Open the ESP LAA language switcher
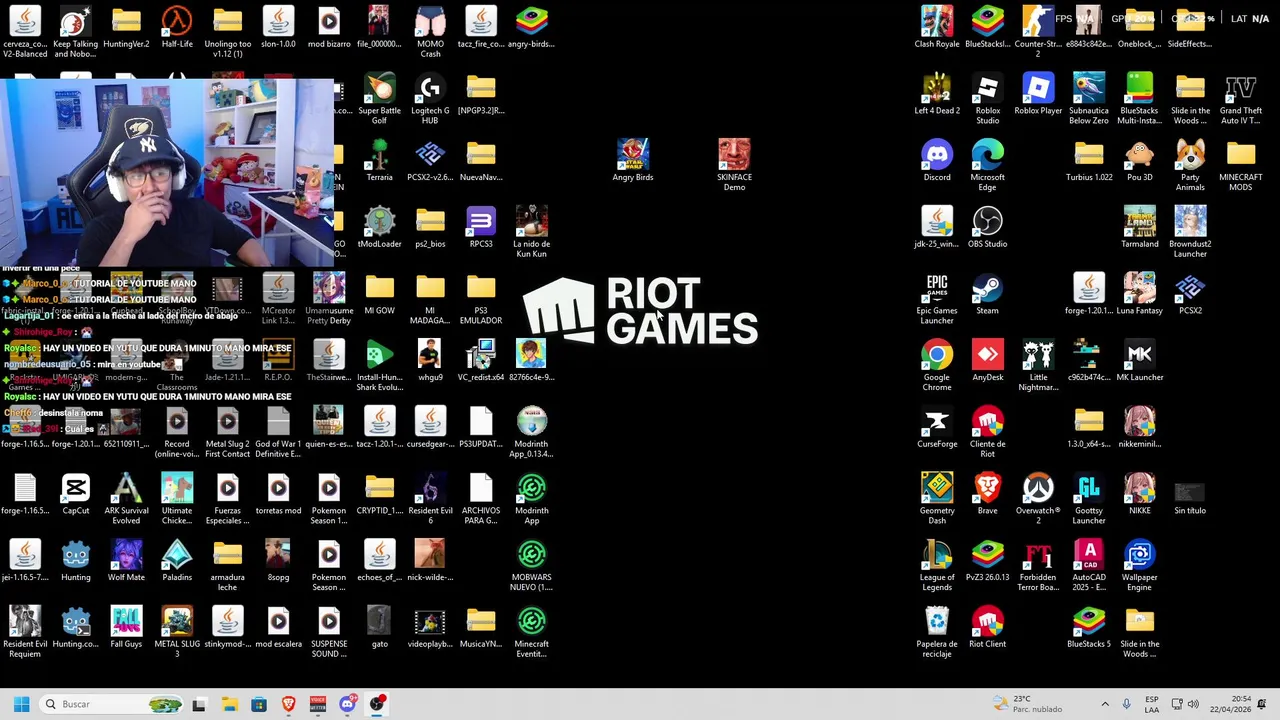Screen dimensions: 1280x720 (1152, 704)
